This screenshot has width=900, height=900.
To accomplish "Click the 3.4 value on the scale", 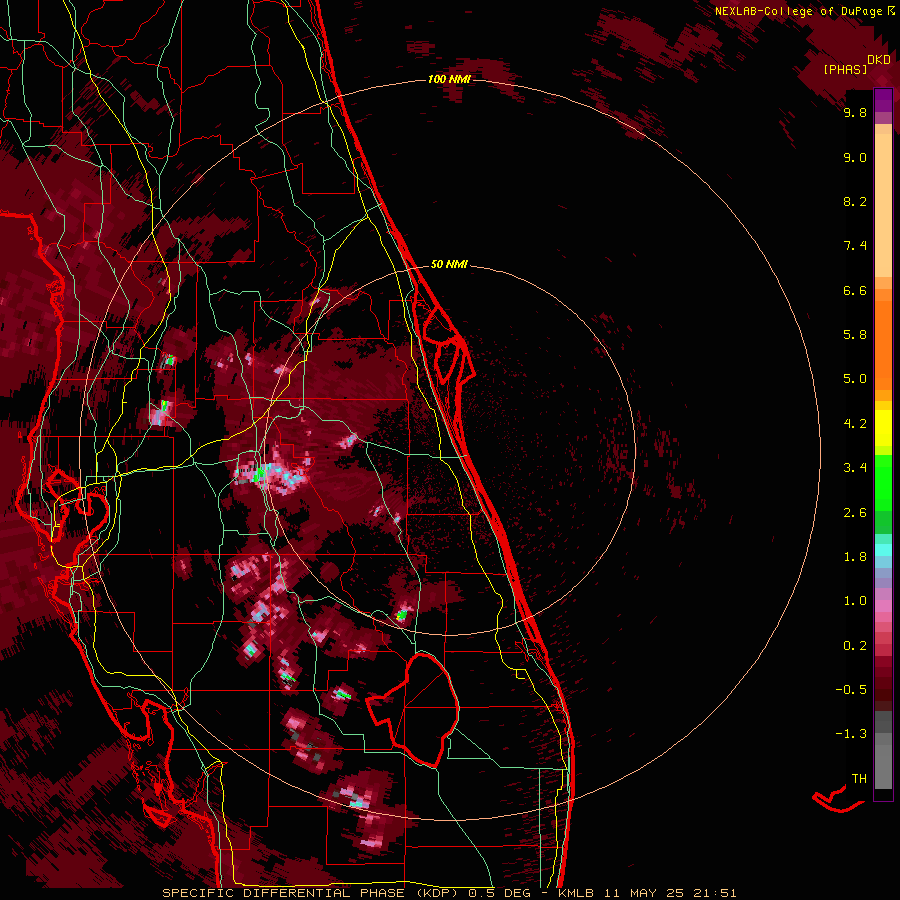I will tap(855, 468).
